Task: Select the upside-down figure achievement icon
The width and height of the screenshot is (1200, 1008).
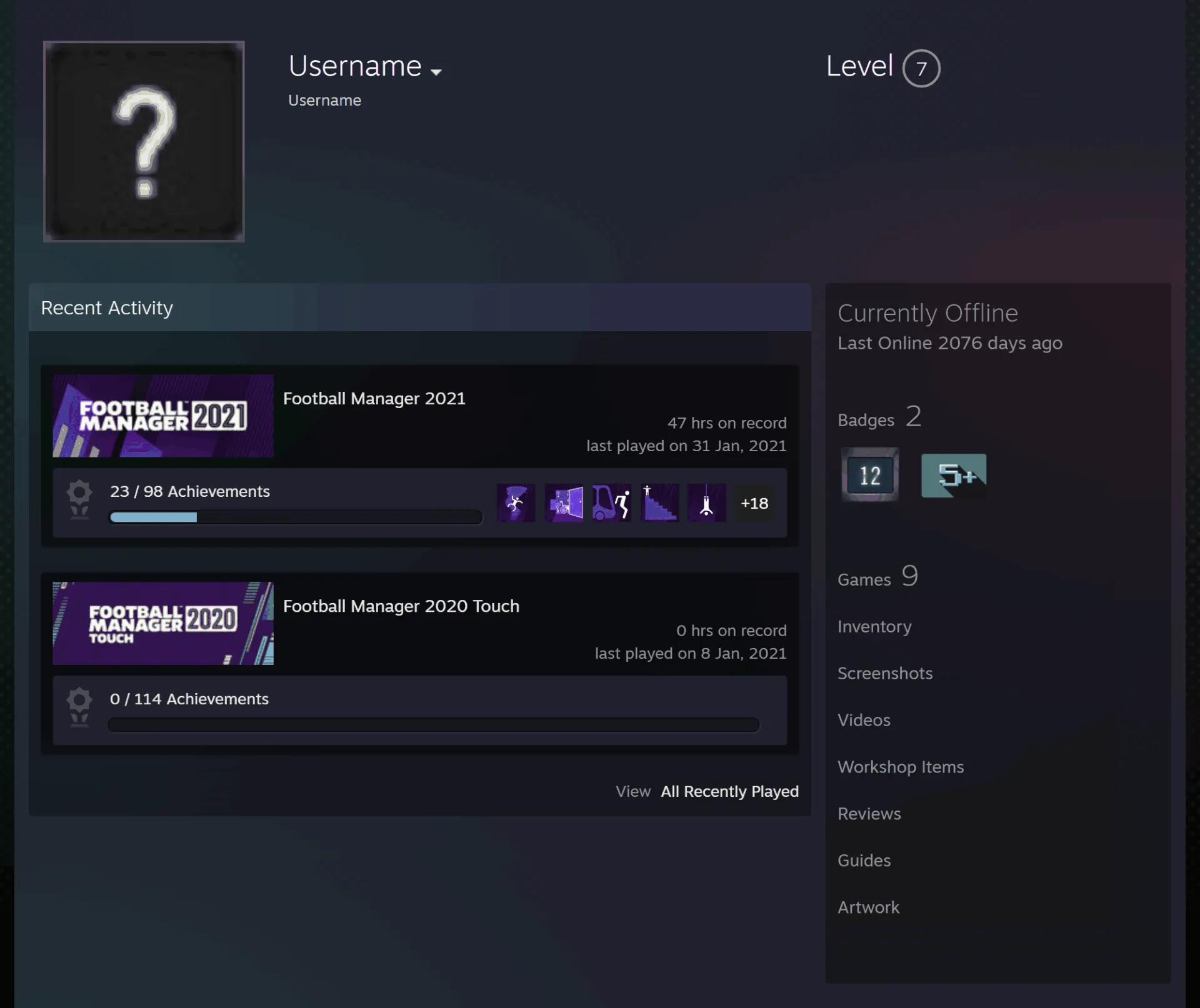Action: tap(707, 503)
